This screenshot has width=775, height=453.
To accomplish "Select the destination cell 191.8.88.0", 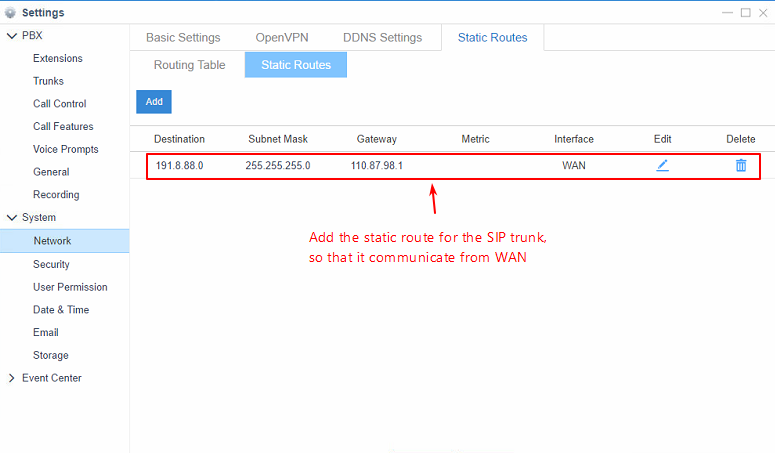I will click(x=179, y=165).
